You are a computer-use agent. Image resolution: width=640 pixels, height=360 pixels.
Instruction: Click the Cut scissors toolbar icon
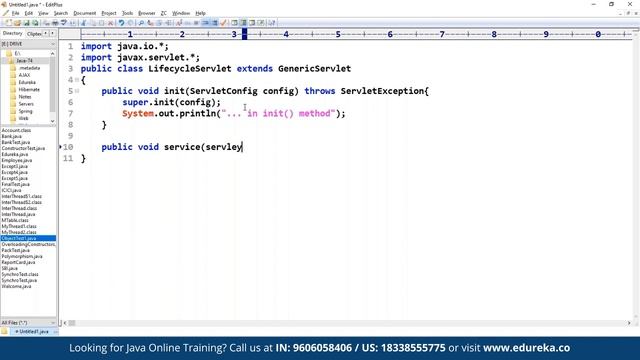point(84,23)
